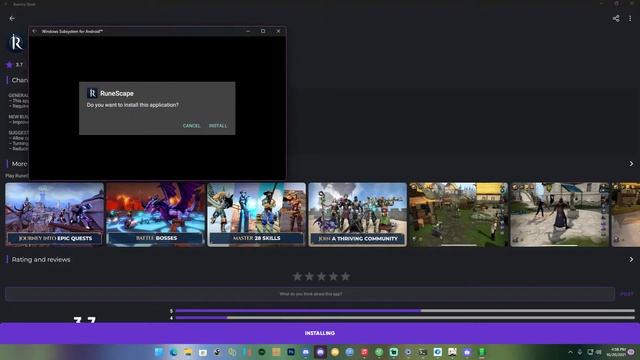
Task: Click the Rating and reviews heading
Action: [41, 260]
